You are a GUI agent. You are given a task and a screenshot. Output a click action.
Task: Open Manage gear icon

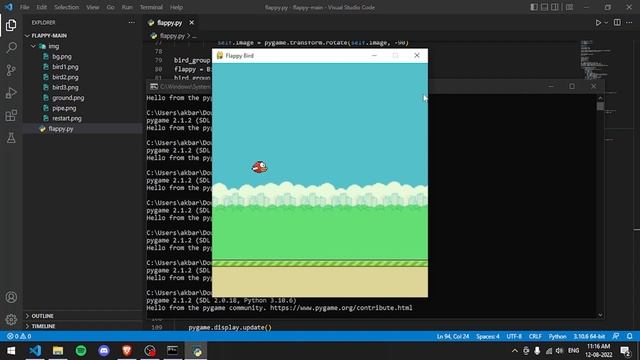(11, 319)
